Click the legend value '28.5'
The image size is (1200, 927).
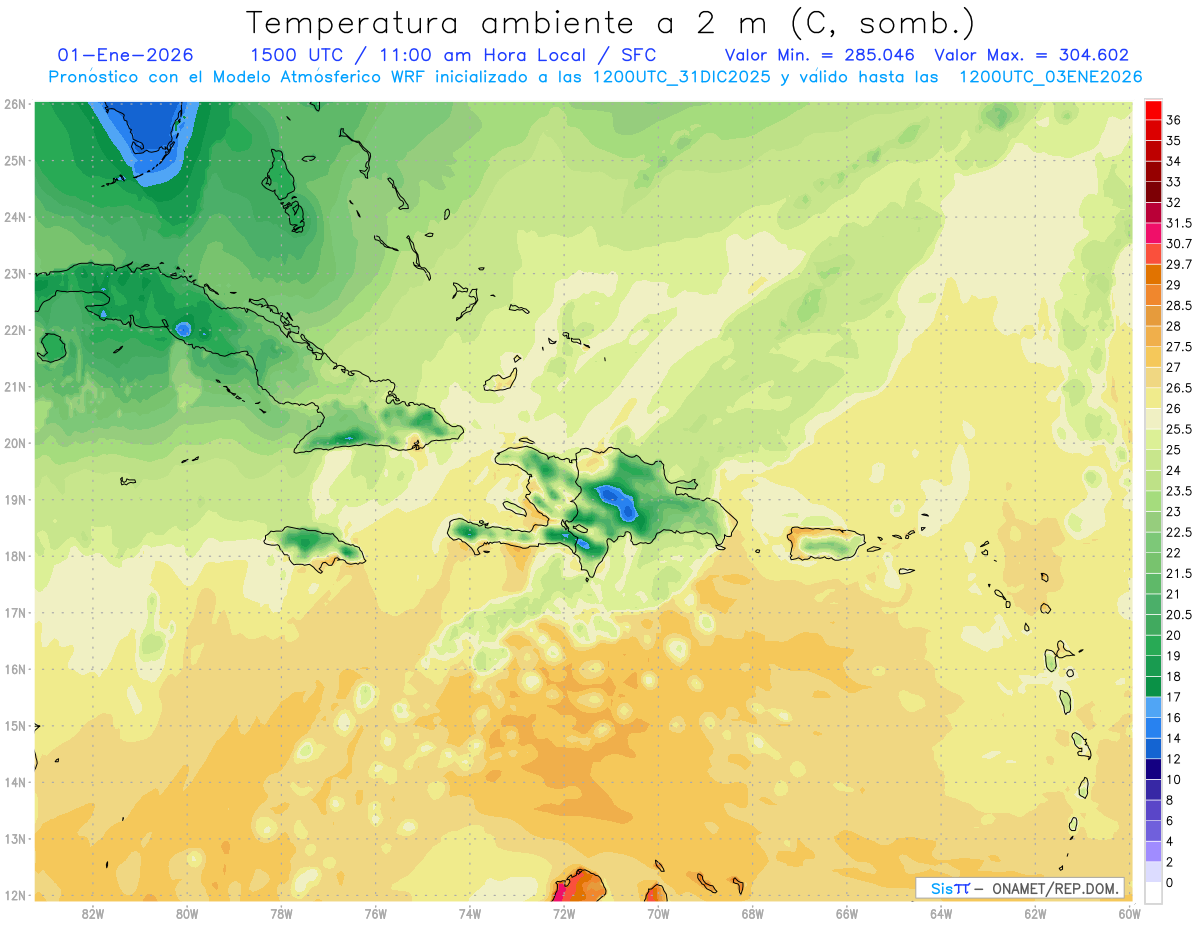(x=1179, y=306)
